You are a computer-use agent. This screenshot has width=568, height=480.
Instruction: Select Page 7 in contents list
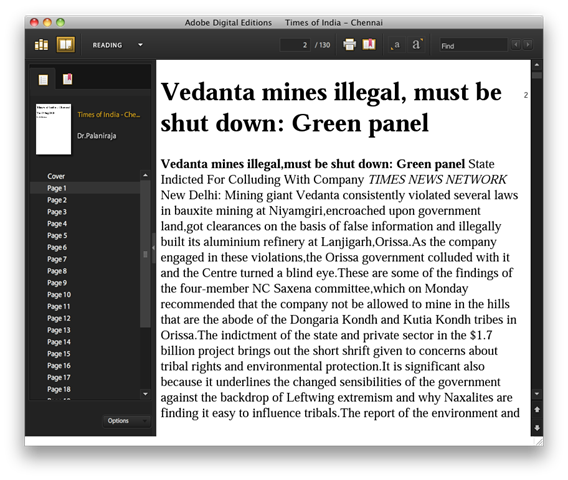[x=85, y=259]
